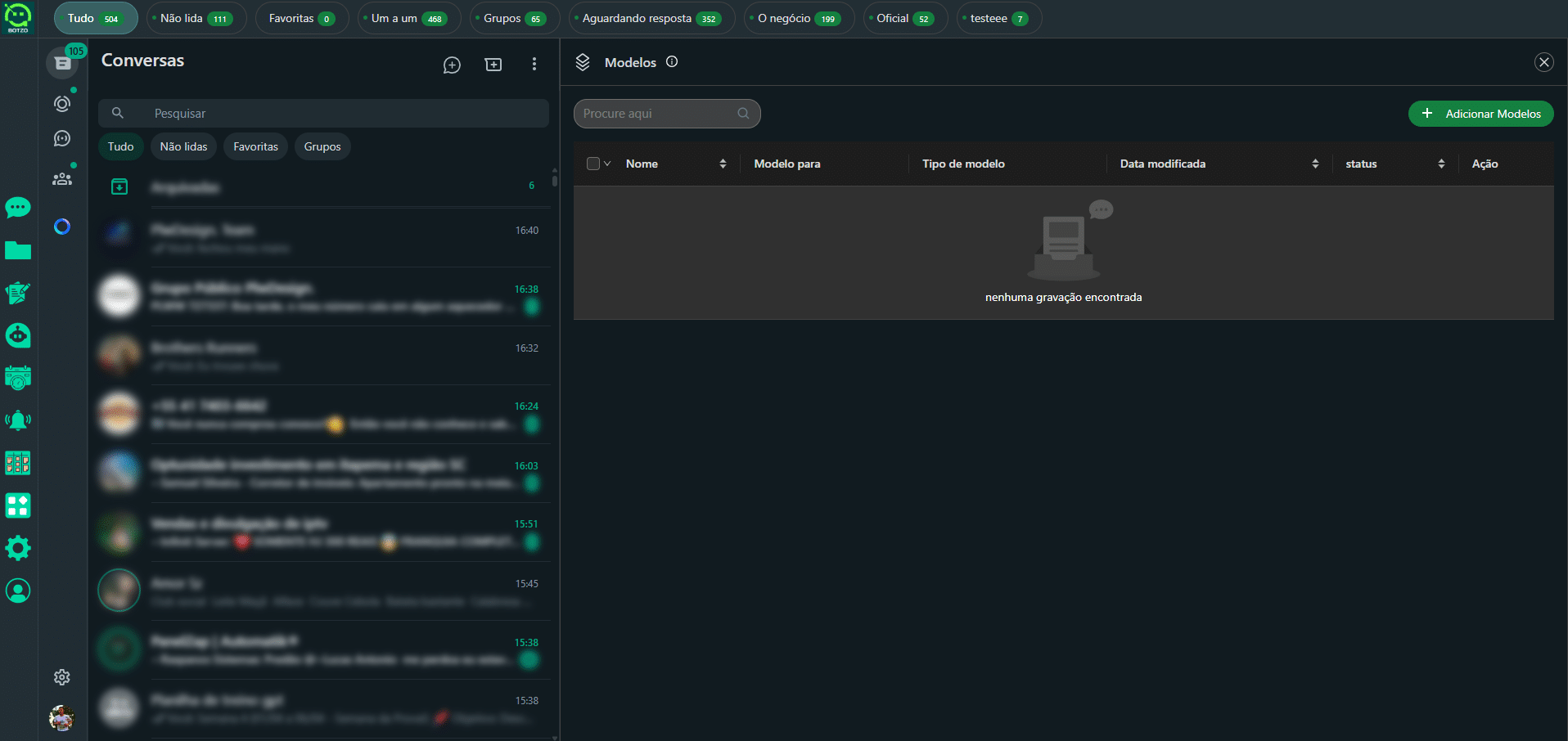This screenshot has height=741, width=1568.
Task: Open the communities people icon
Action: (62, 179)
